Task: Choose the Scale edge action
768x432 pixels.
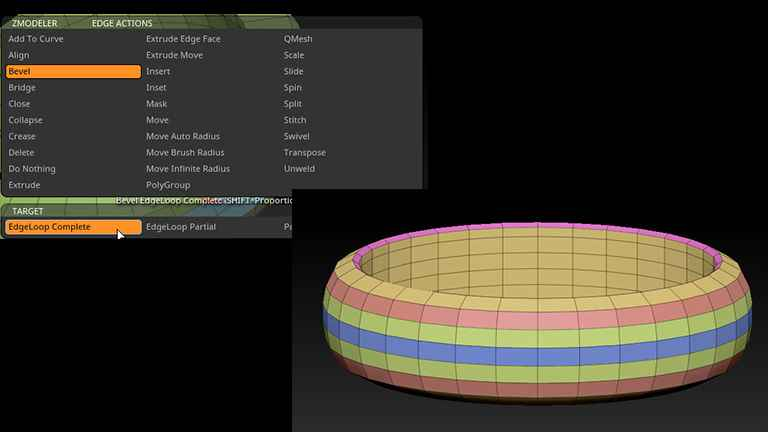Action: (x=294, y=55)
